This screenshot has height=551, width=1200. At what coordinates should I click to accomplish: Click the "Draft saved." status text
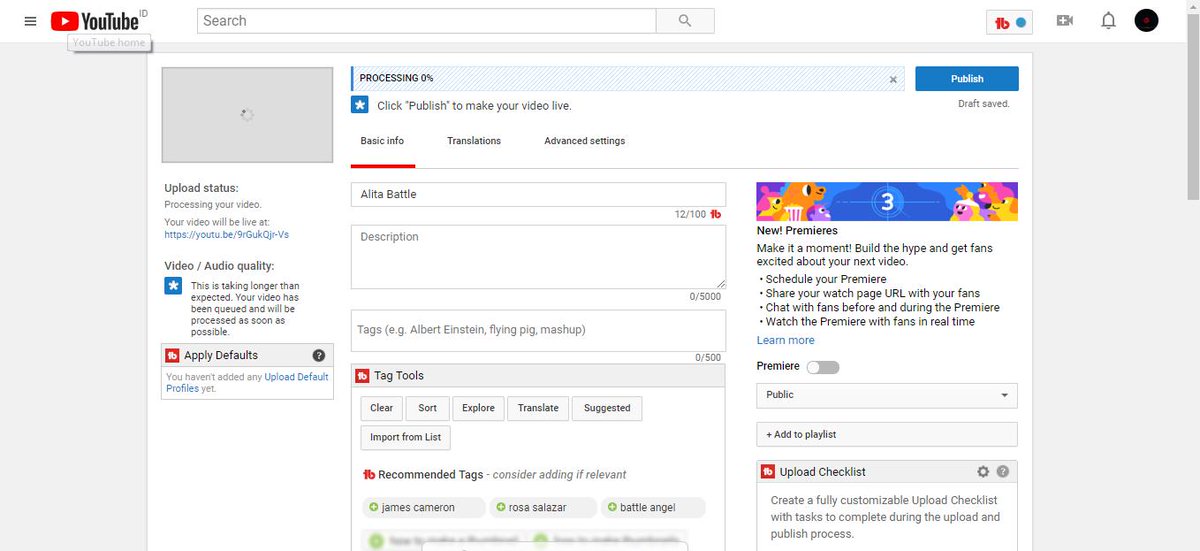[x=984, y=104]
